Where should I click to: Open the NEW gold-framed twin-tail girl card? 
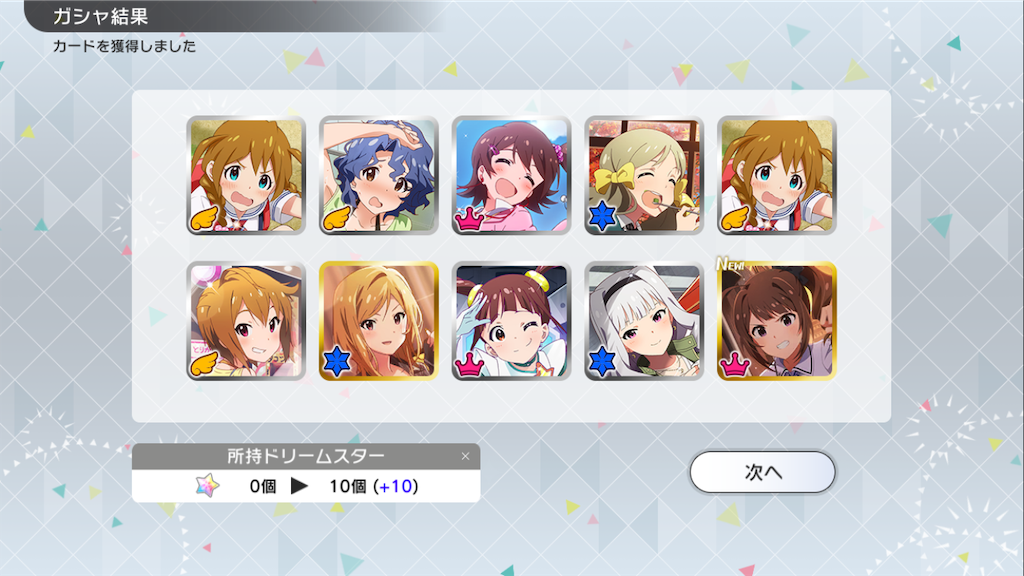(x=776, y=321)
